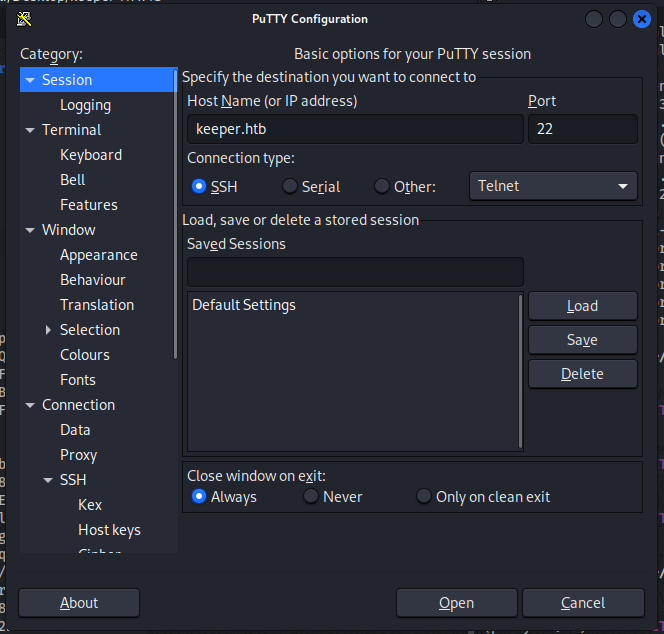Viewport: 664px width, 634px height.
Task: Click the Delete session button
Action: click(583, 374)
